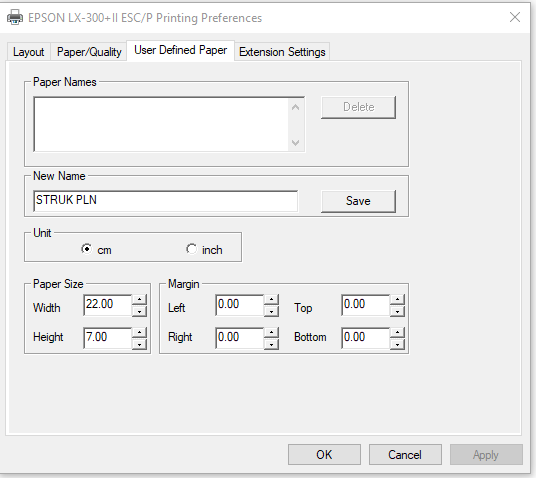This screenshot has height=478, width=536.
Task: Decrease the Right margin with down arrow
Action: point(271,344)
